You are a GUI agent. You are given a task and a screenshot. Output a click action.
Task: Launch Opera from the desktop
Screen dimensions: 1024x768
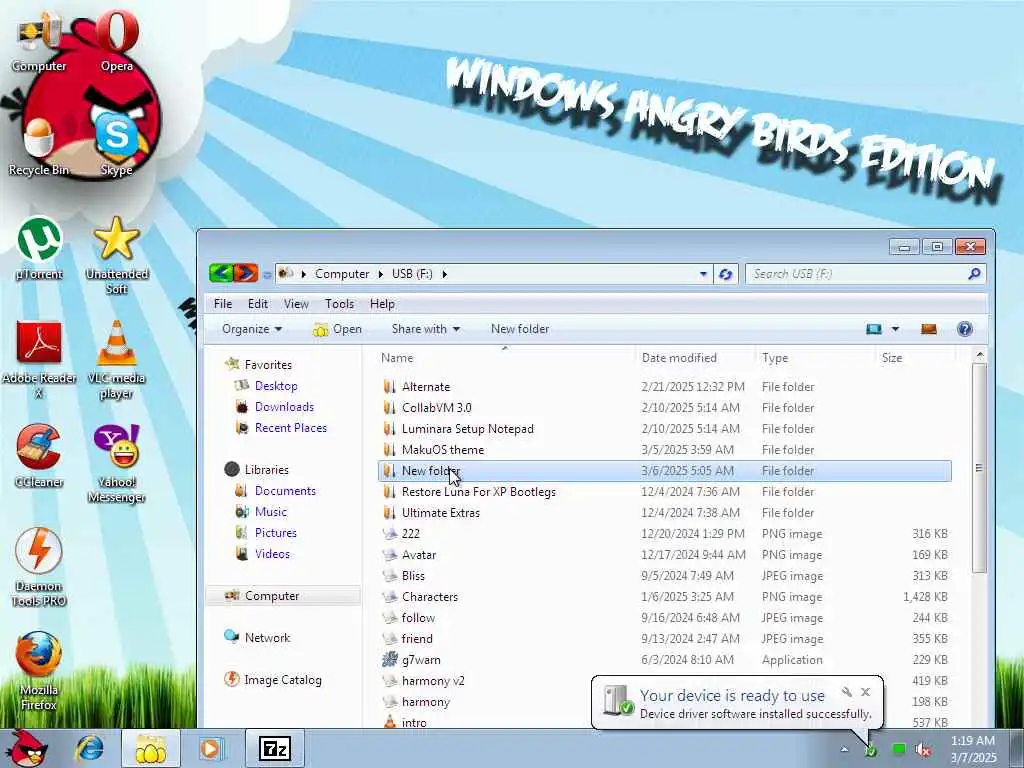pyautogui.click(x=117, y=42)
